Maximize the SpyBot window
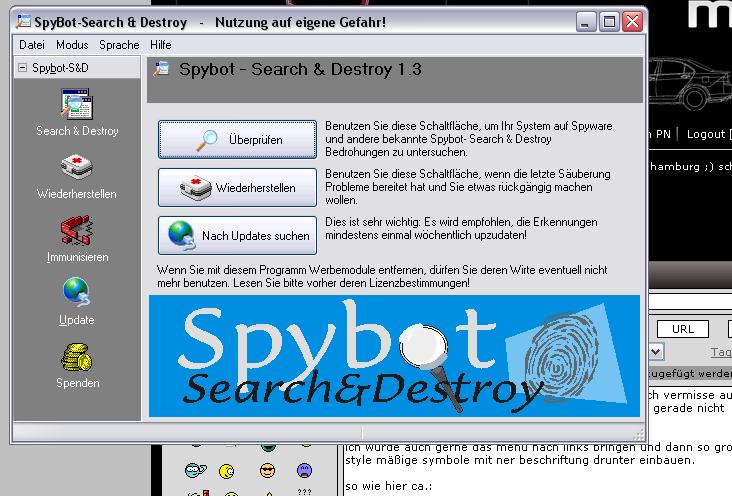This screenshot has height=496, width=732. [x=609, y=22]
